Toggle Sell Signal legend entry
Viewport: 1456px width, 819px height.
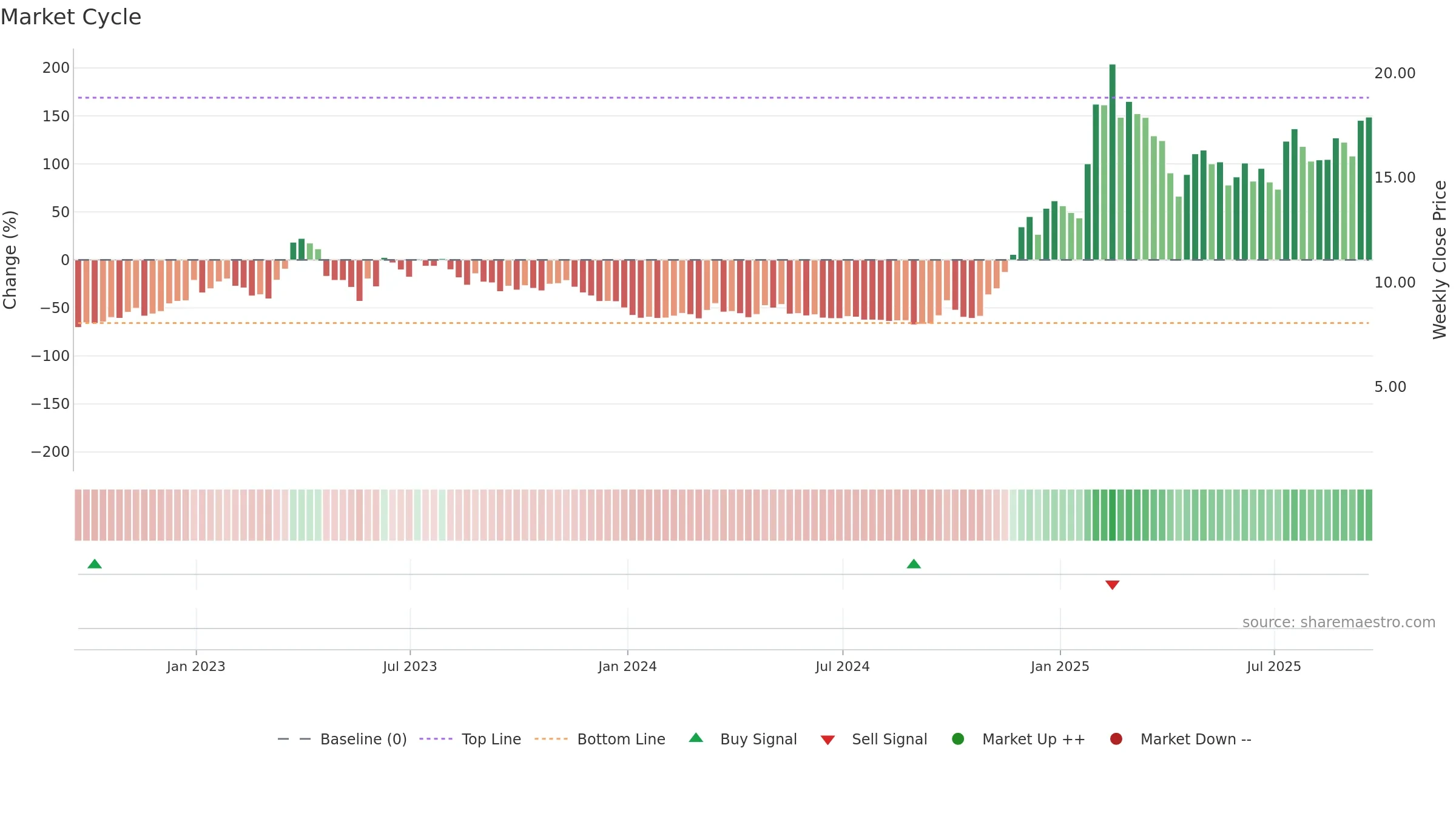point(874,739)
